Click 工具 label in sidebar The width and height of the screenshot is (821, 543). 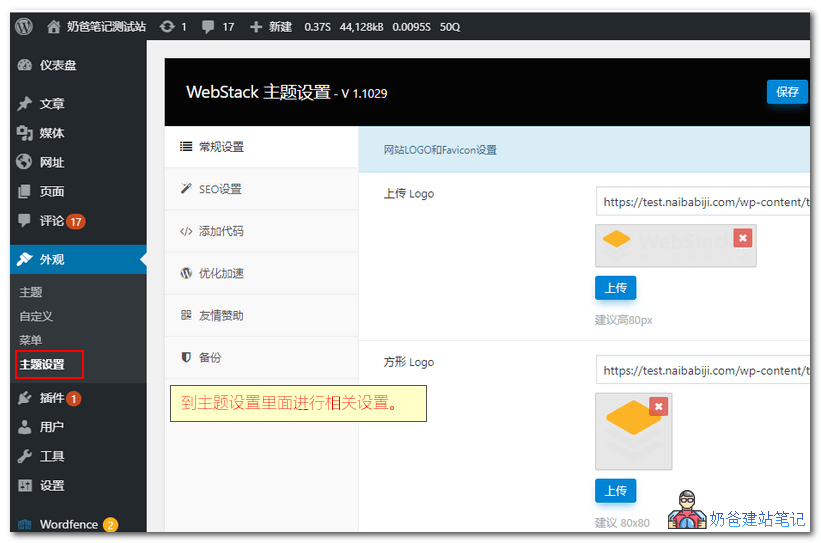(52, 456)
